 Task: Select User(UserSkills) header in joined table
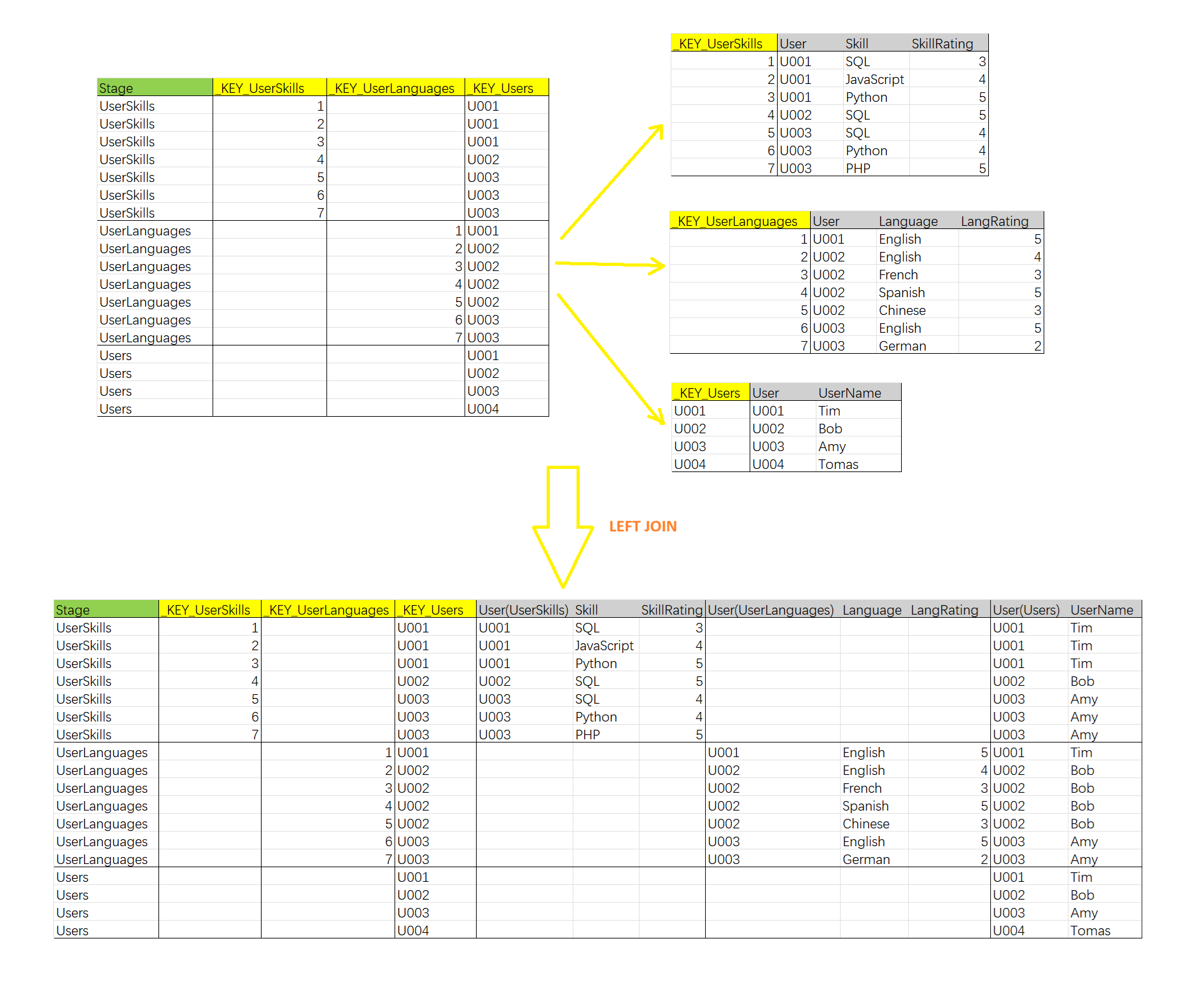[523, 610]
